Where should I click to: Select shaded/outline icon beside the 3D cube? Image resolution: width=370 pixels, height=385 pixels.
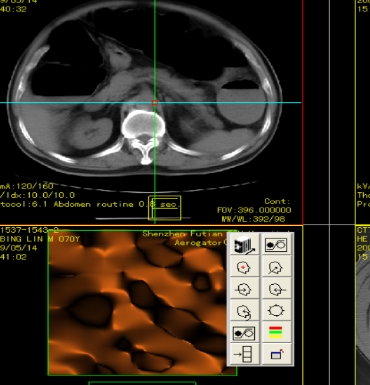point(276,245)
